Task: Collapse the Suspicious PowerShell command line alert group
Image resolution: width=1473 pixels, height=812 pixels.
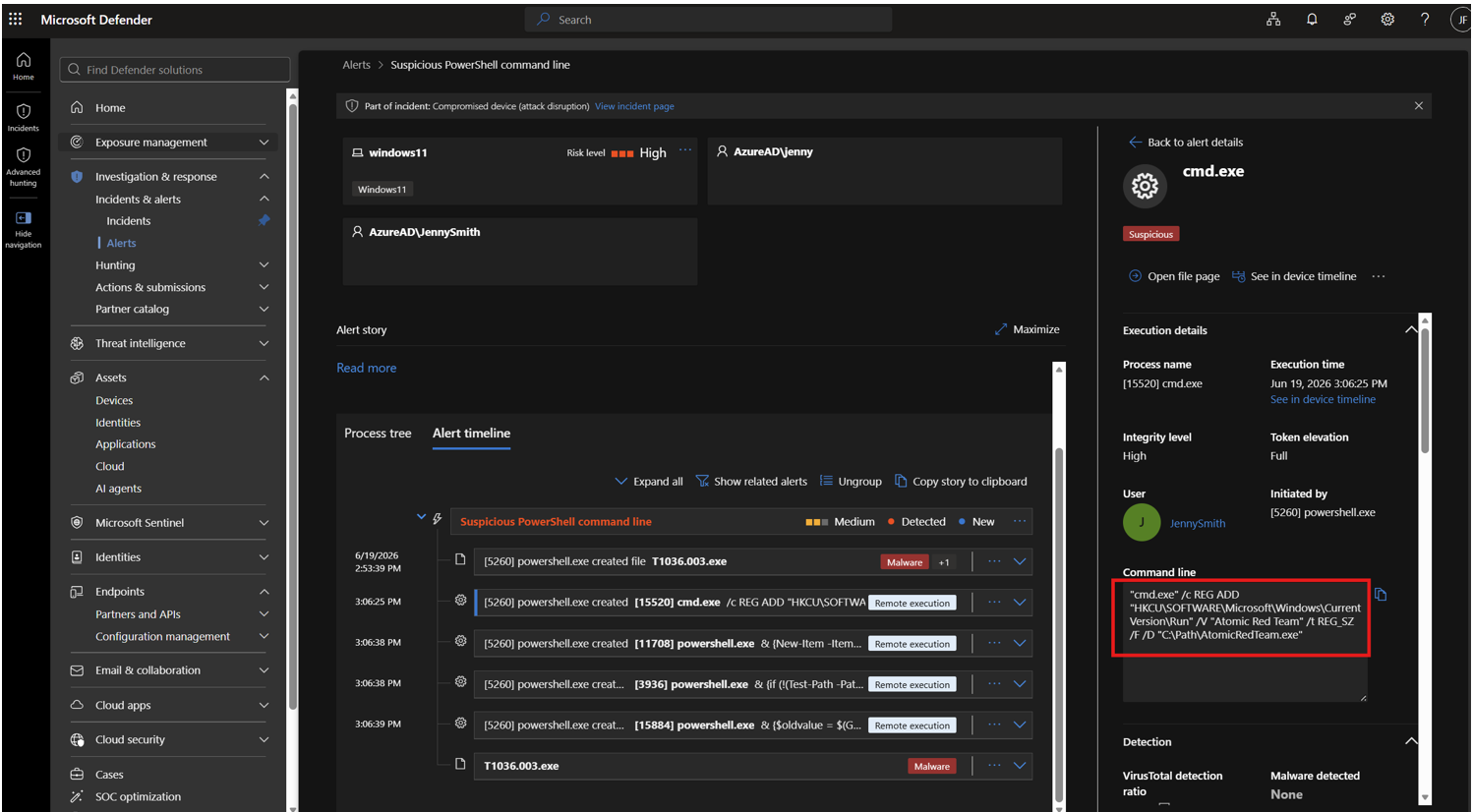Action: coord(421,516)
